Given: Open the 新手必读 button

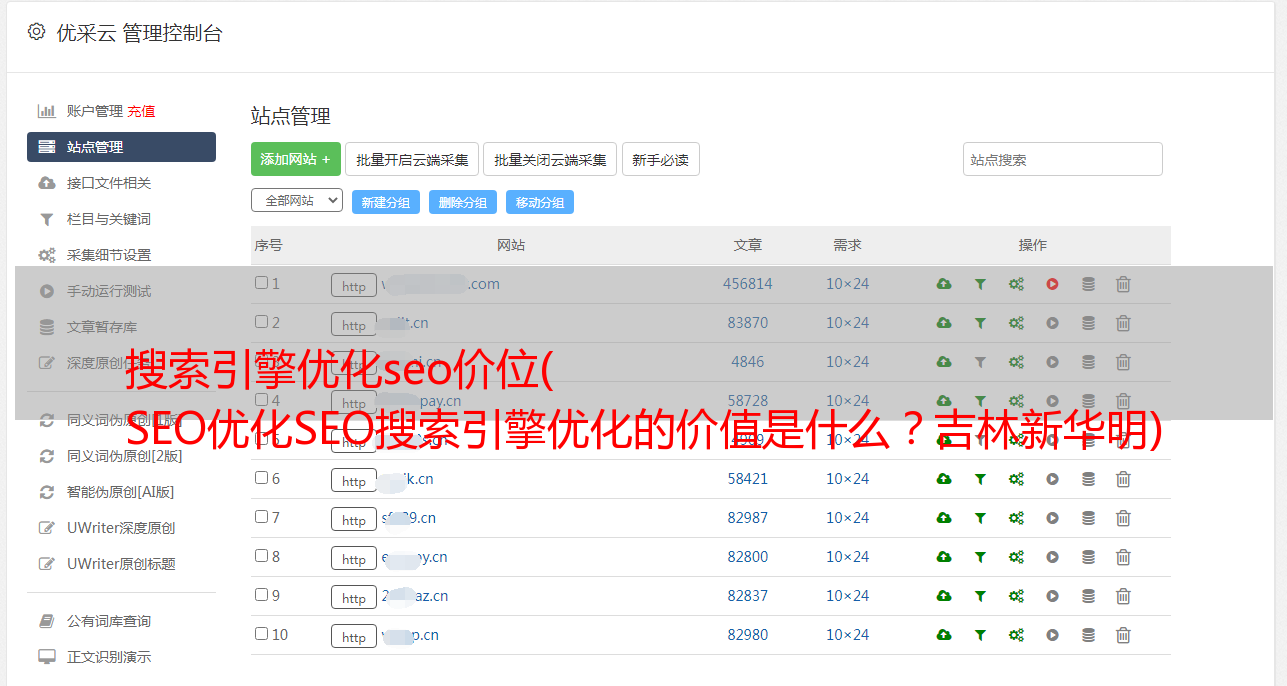Looking at the screenshot, I should [660, 159].
